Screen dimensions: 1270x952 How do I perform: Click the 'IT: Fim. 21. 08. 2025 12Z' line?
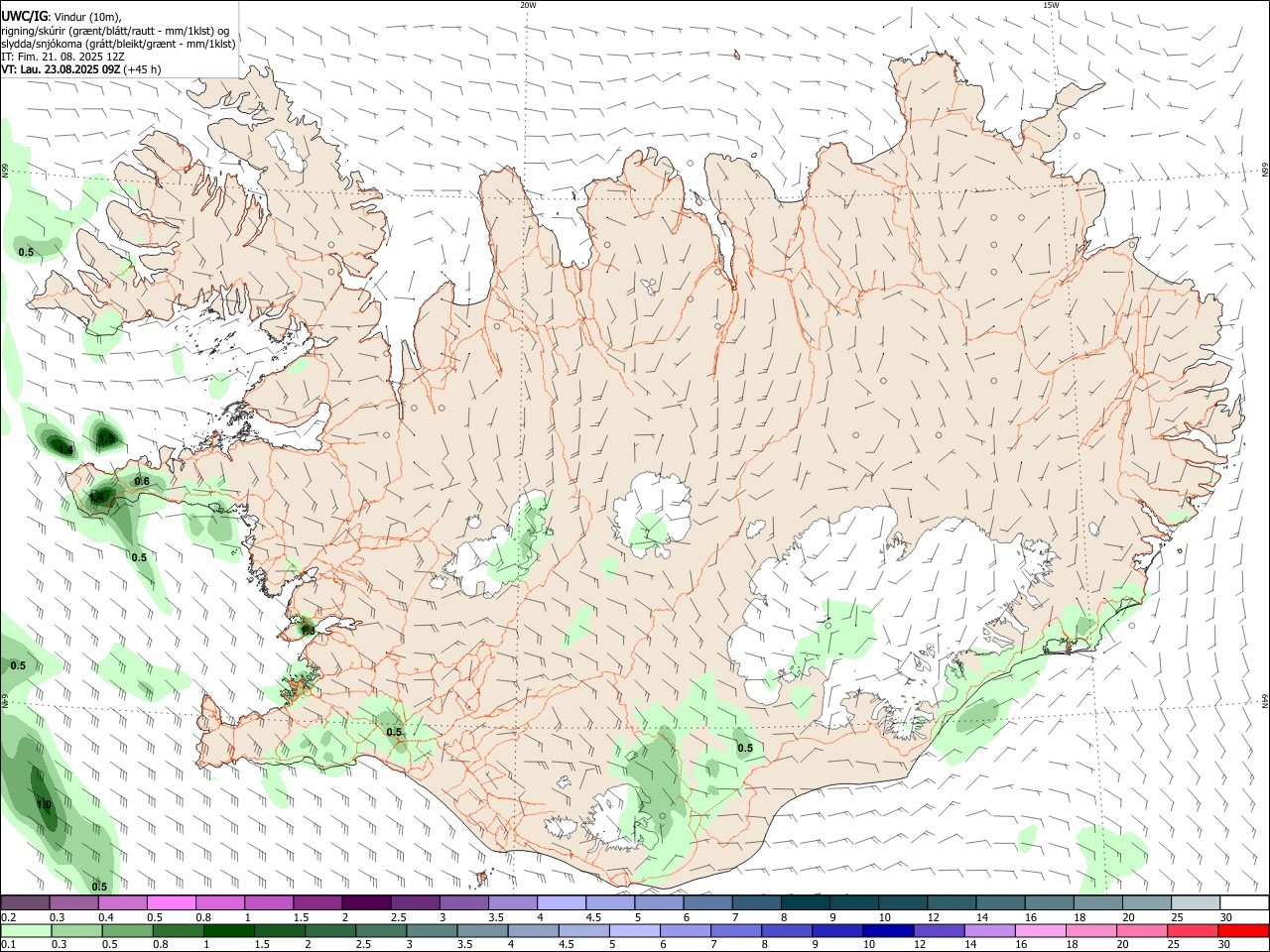[63, 57]
